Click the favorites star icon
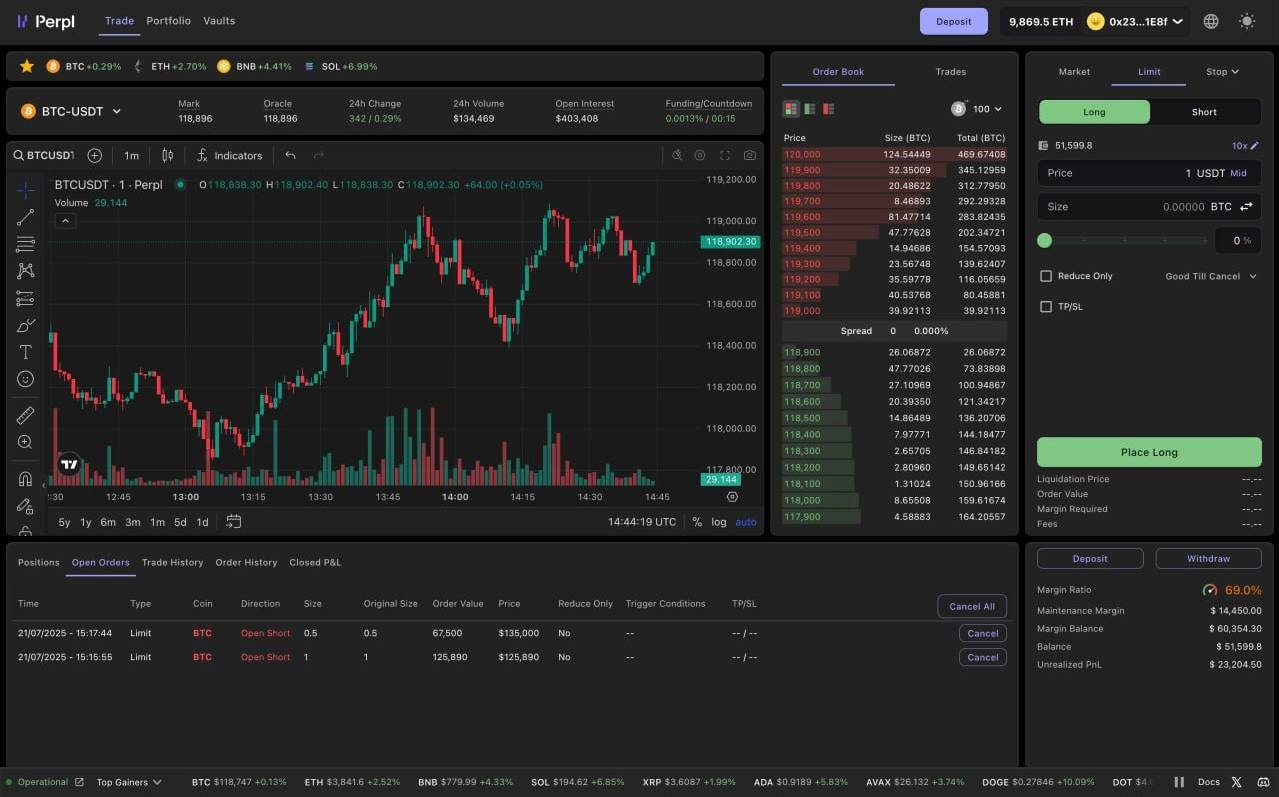 27,66
